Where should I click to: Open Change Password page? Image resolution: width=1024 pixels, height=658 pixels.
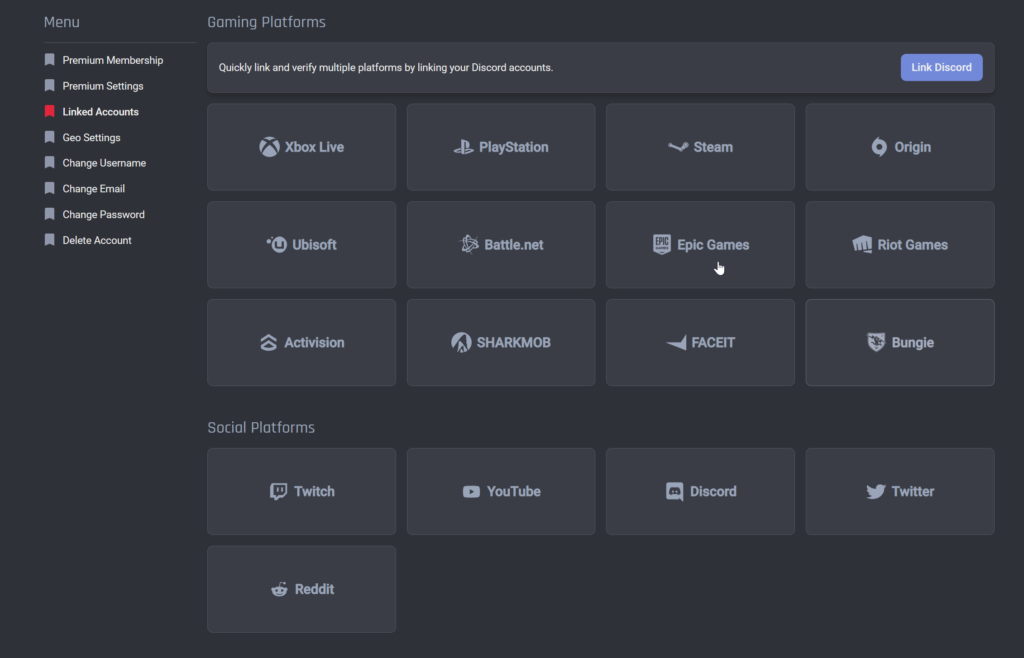tap(103, 215)
